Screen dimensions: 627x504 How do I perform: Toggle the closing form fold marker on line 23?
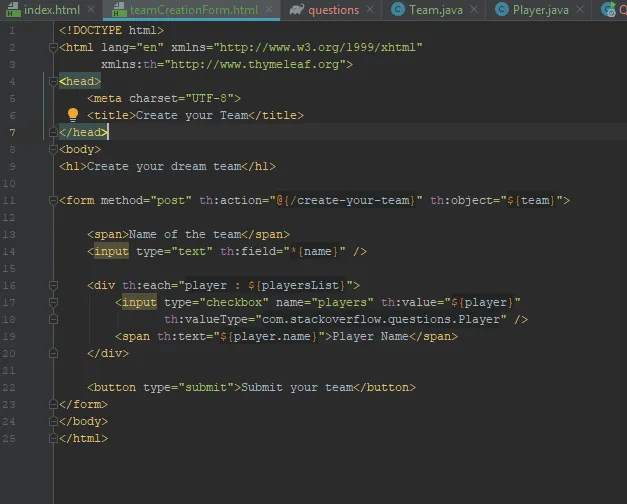pos(53,404)
